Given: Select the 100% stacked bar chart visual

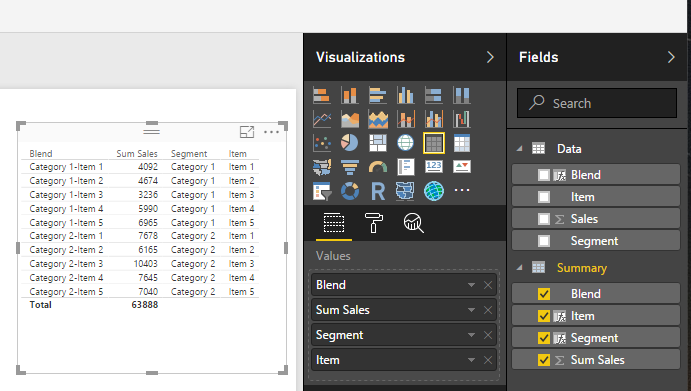Looking at the screenshot, I should pos(434,95).
